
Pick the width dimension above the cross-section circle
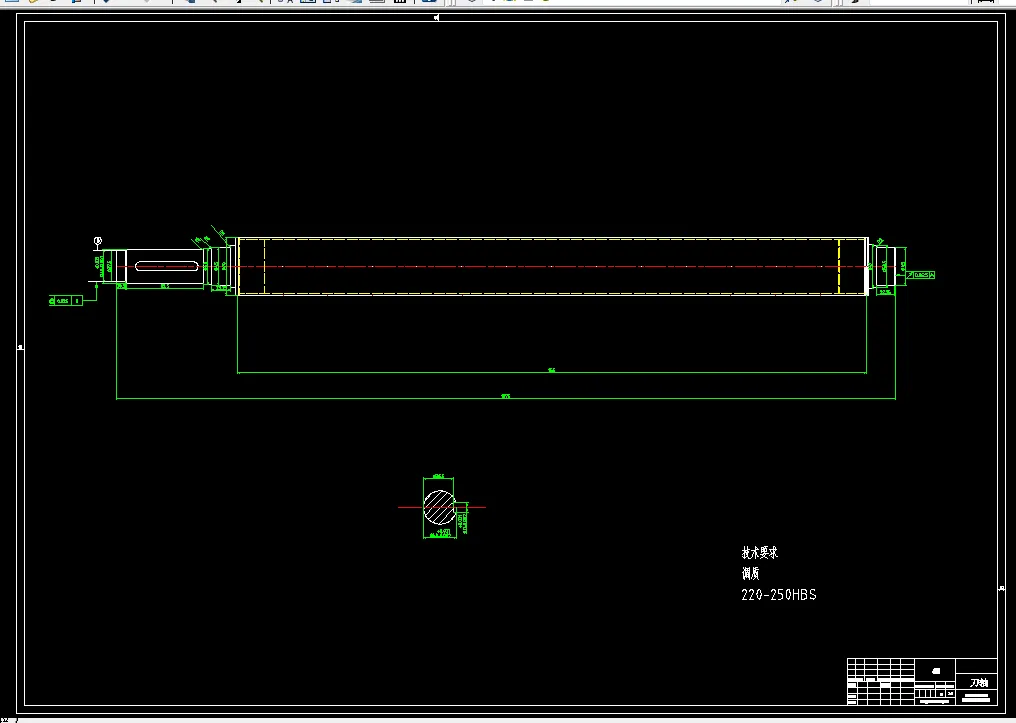pos(439,476)
